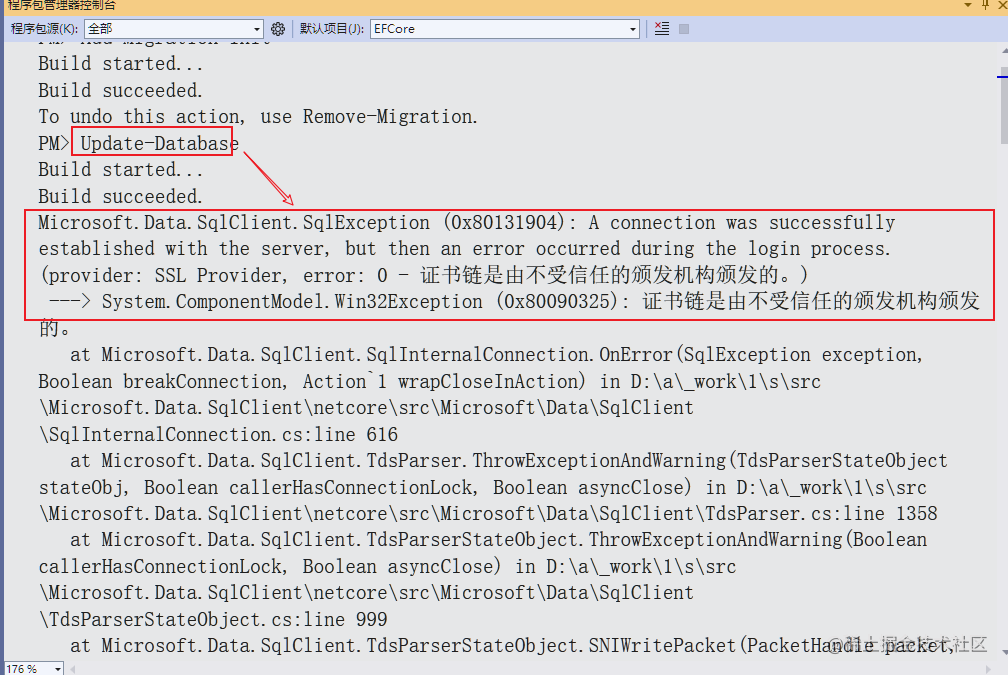
Task: Clear the console with the red X lines icon
Action: 662,29
